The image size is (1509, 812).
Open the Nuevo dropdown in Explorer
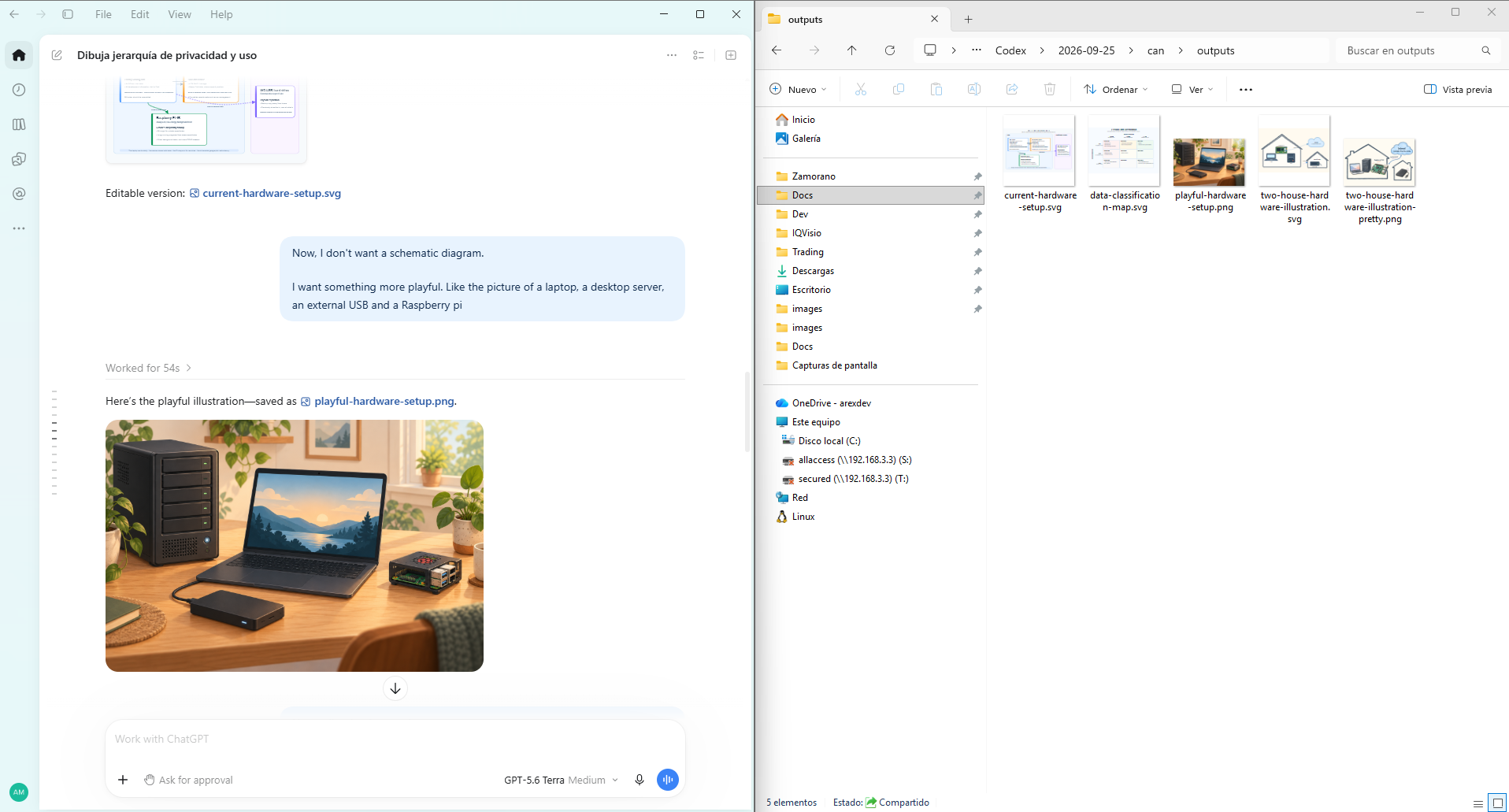799,90
